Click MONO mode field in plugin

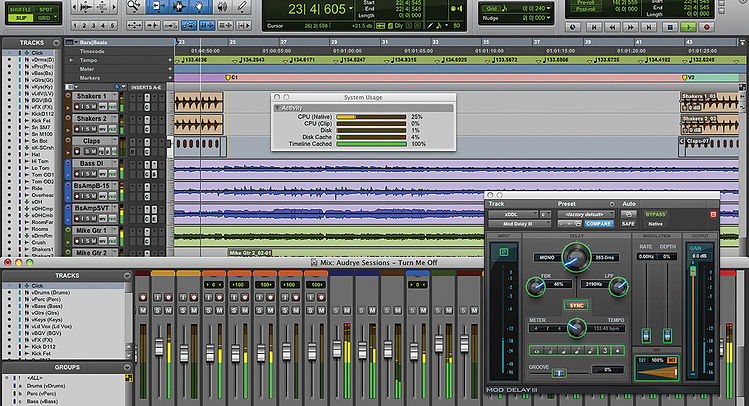click(x=547, y=257)
